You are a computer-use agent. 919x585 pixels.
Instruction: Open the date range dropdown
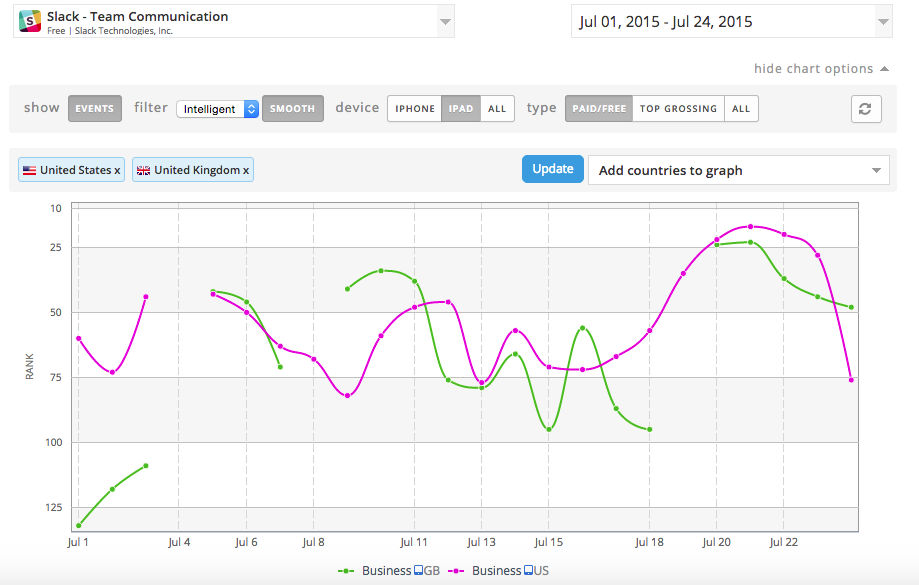tap(881, 21)
